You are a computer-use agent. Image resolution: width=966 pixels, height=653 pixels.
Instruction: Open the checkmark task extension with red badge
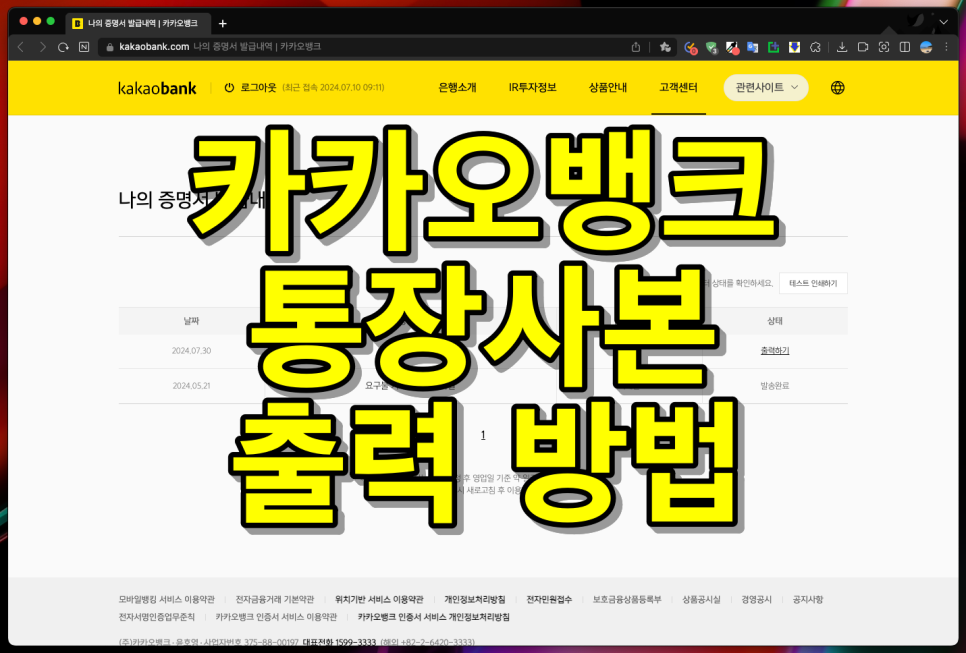click(x=691, y=47)
